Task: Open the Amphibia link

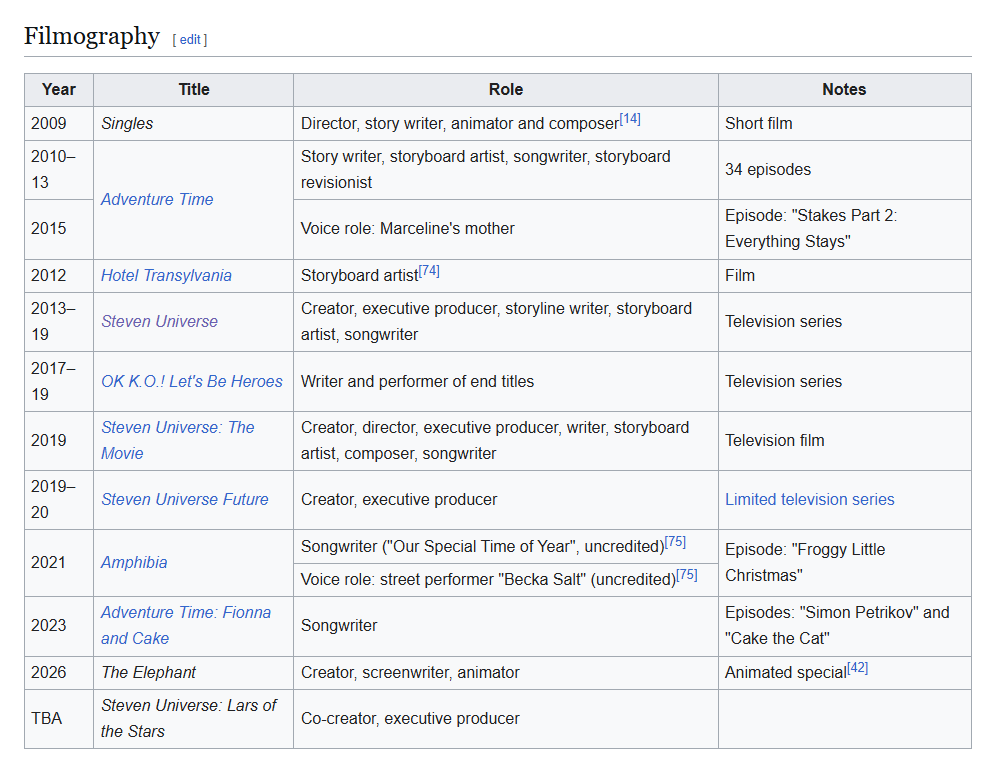Action: coord(134,563)
